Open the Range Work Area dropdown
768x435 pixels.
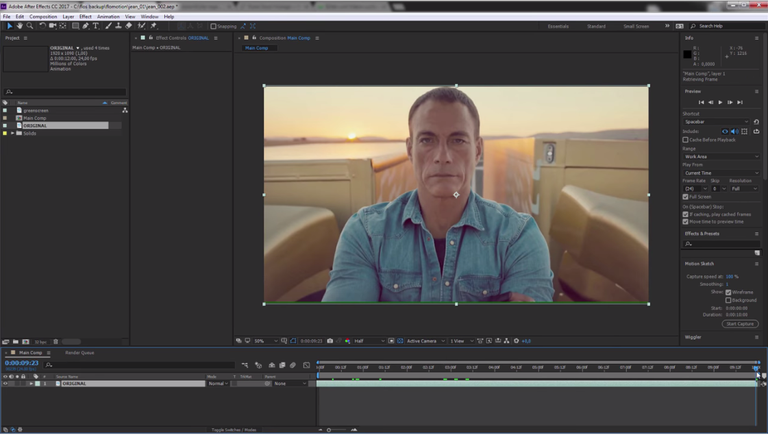click(x=721, y=157)
